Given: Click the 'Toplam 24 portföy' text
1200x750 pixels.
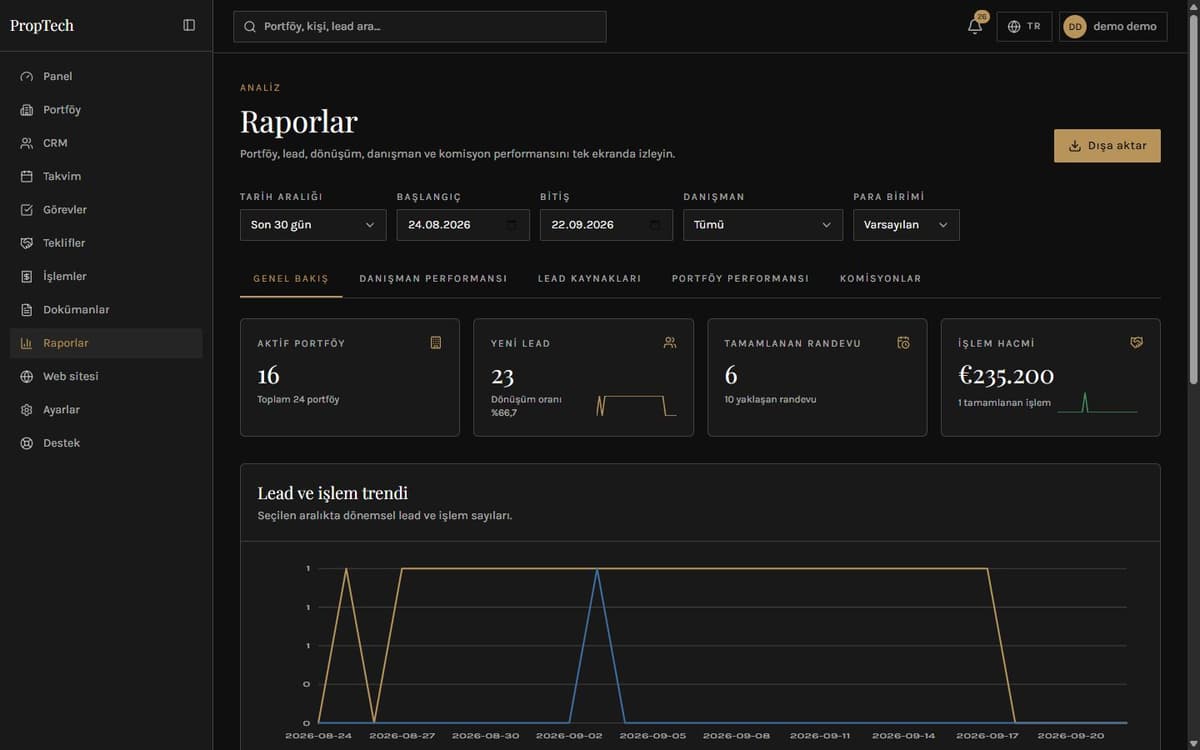Looking at the screenshot, I should point(298,400).
